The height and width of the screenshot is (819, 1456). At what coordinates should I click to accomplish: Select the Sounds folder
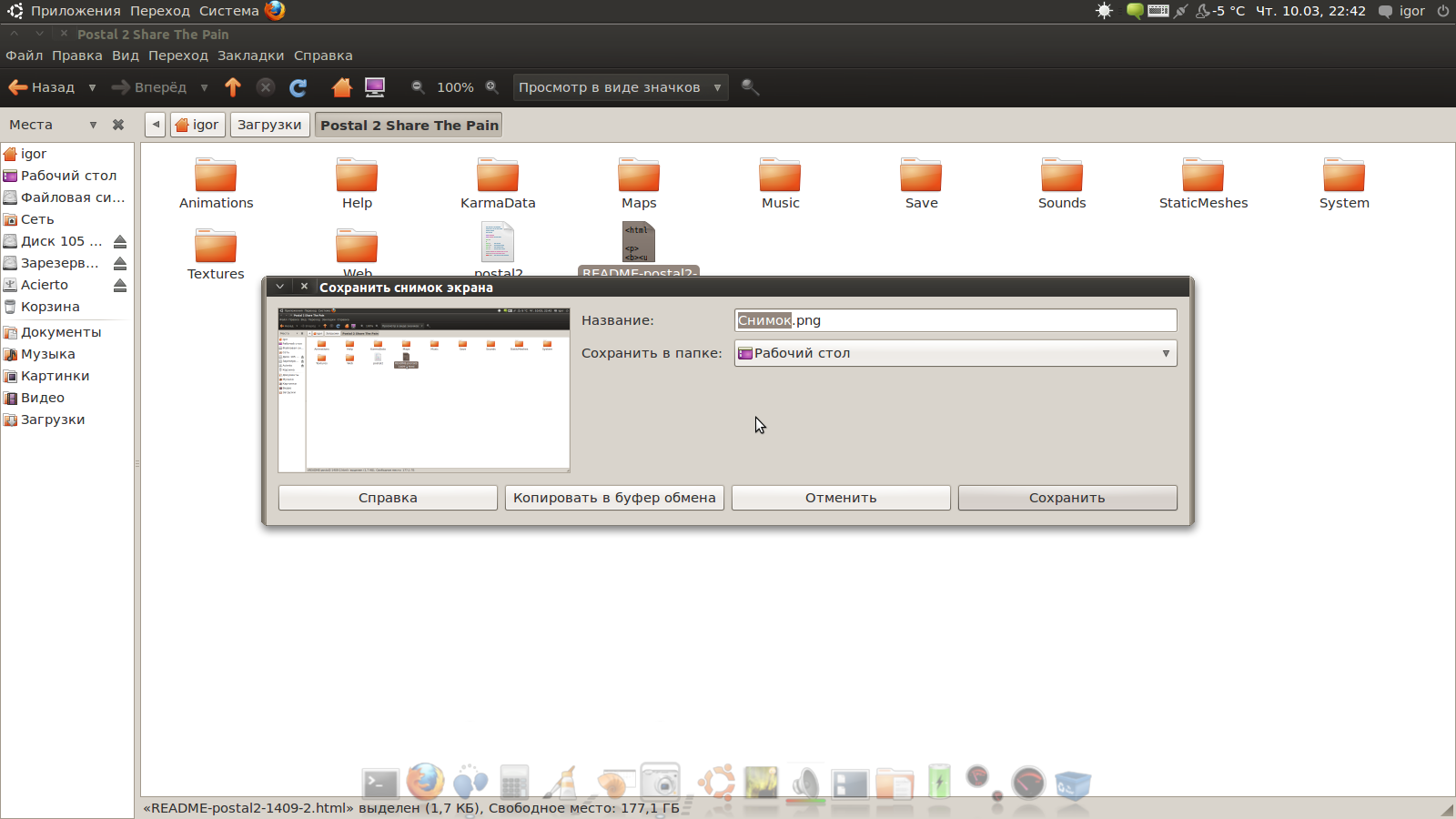click(1062, 183)
